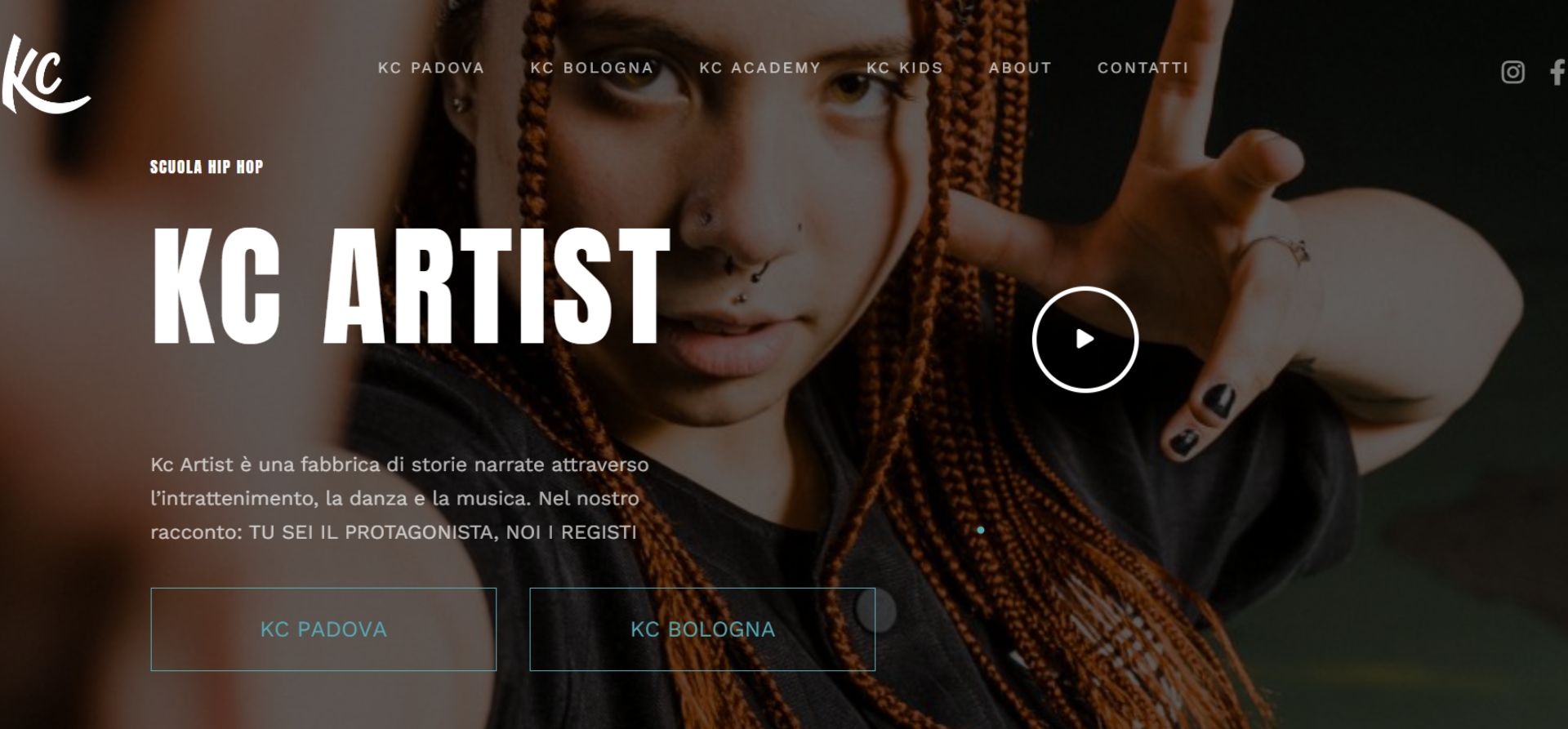The height and width of the screenshot is (729, 1568).
Task: Click the outlined KC BOLOGNA button
Action: [x=702, y=629]
